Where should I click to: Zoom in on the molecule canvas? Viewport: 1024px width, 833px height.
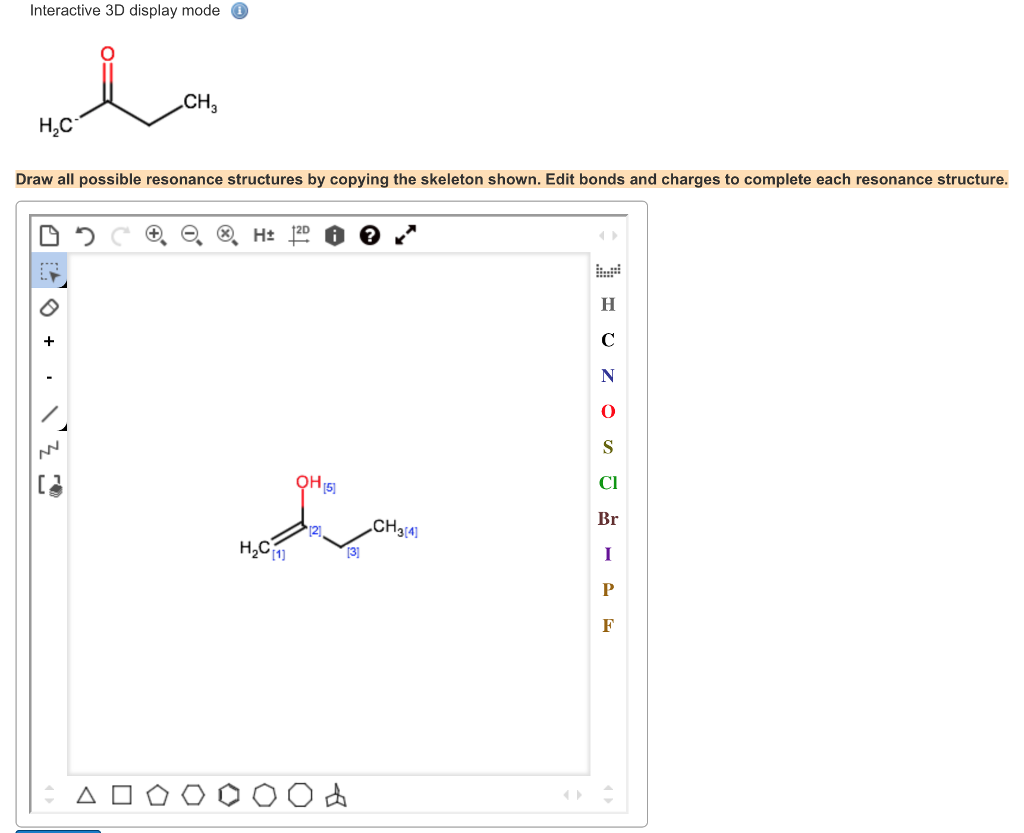pos(155,235)
